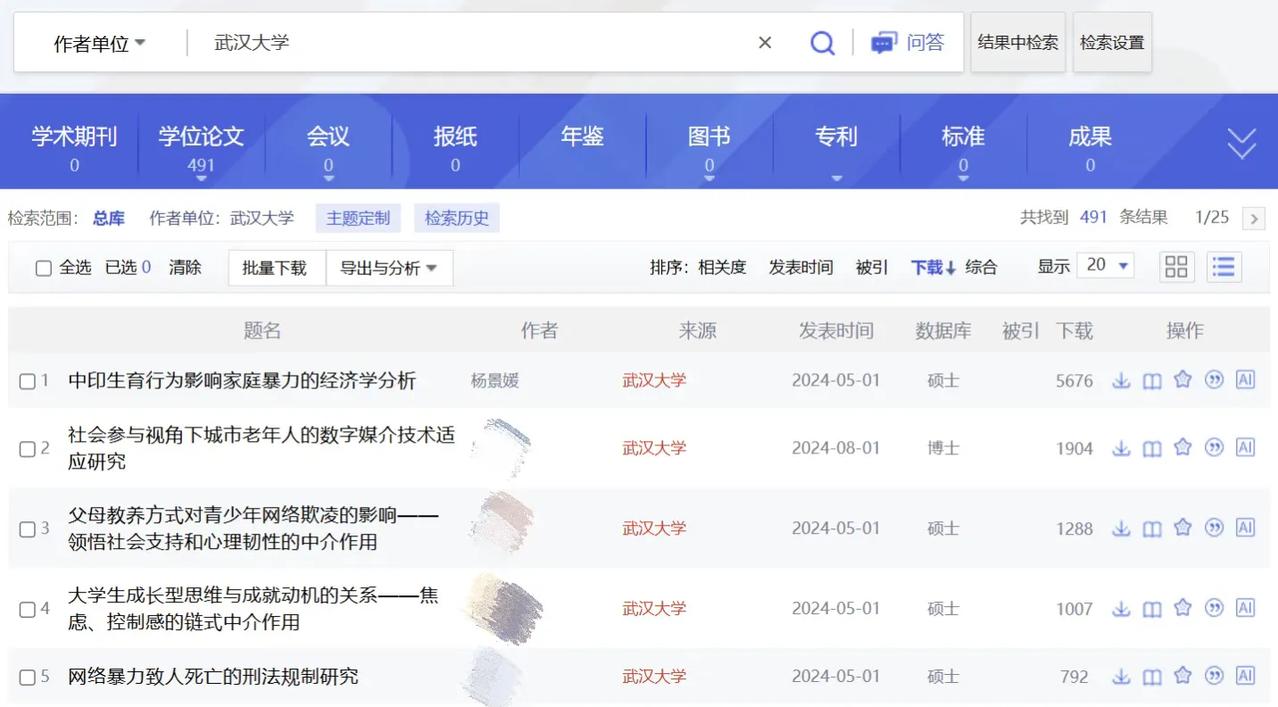The height and width of the screenshot is (707, 1278).
Task: Download the 大学生成长型思维 thesis
Action: (1121, 608)
